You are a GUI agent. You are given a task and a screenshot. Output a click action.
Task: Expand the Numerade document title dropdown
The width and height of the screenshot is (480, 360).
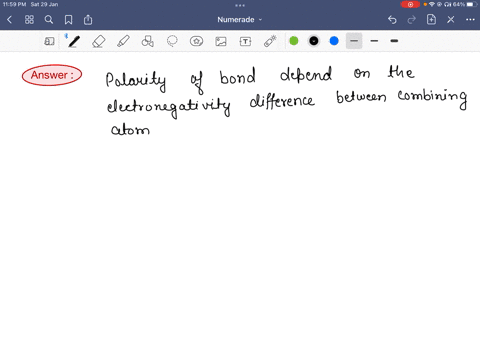tap(240, 20)
